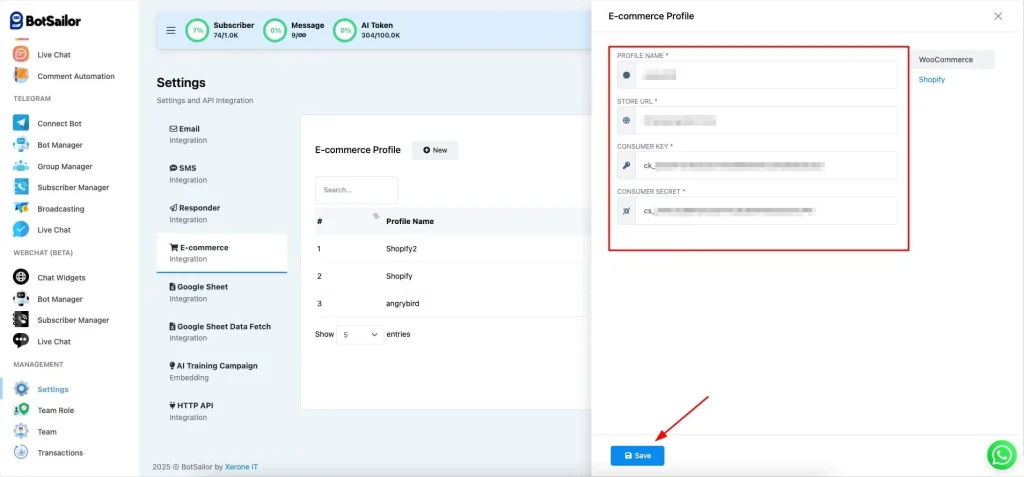Open the Broadcasting icon
The width and height of the screenshot is (1024, 477).
21,208
